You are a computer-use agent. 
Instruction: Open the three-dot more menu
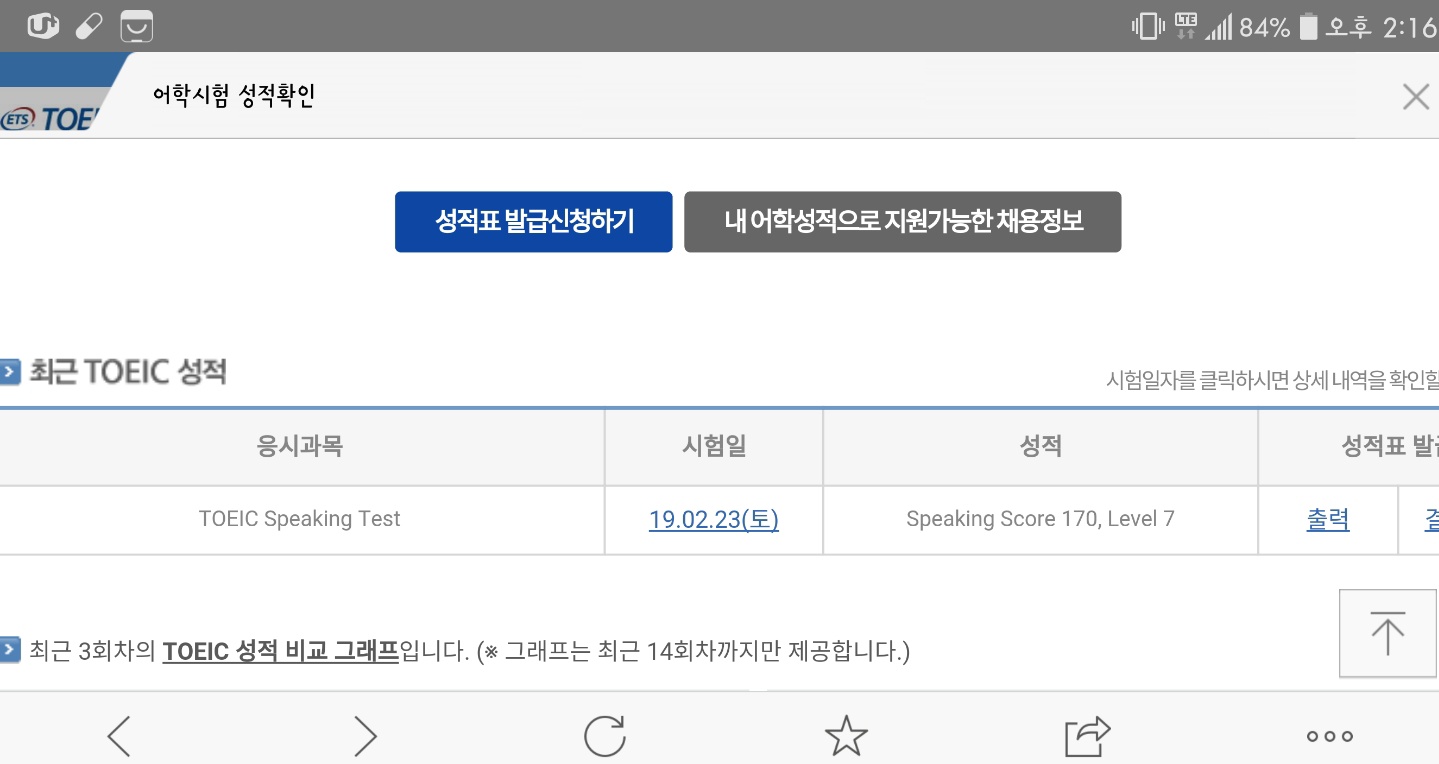pos(1330,737)
